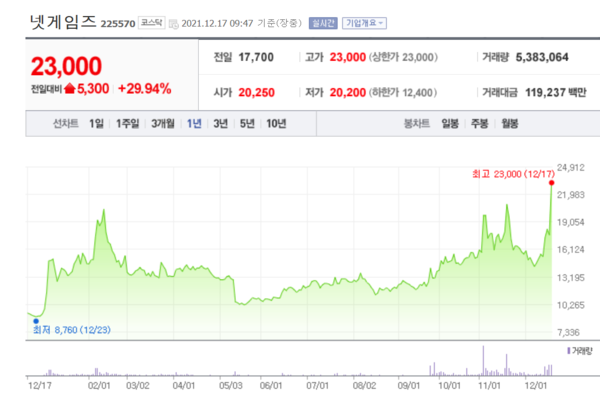The image size is (600, 404).
Task: Select the 1주일 line chart period
Action: [127, 124]
